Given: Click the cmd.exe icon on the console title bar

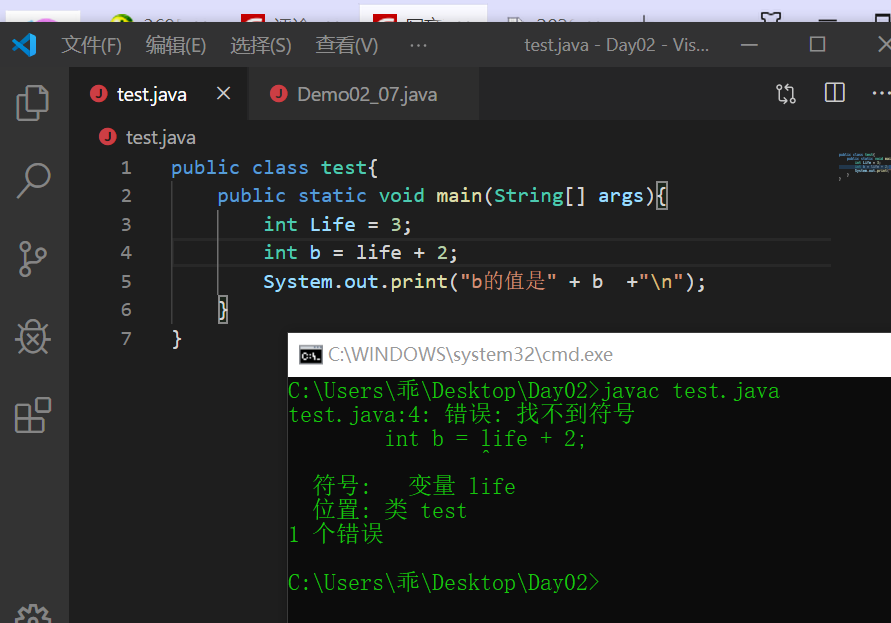Looking at the screenshot, I should tap(310, 353).
